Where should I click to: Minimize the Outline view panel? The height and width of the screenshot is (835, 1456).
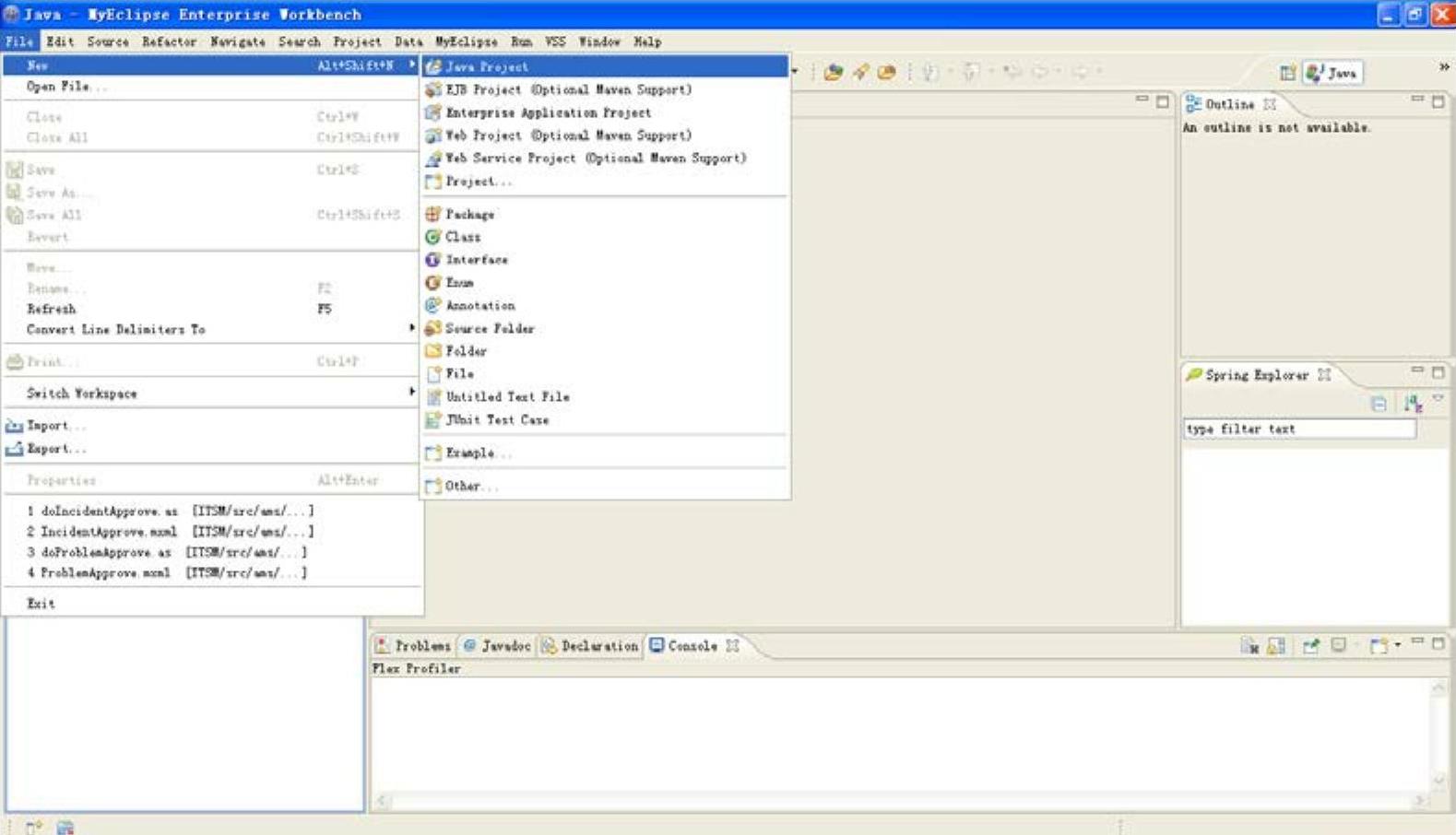pos(1417,99)
